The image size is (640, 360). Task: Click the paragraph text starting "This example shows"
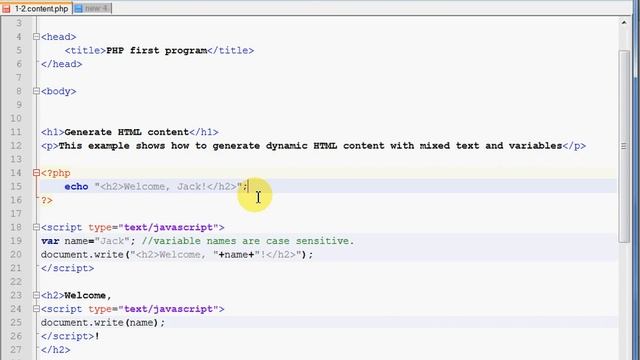click(310, 146)
